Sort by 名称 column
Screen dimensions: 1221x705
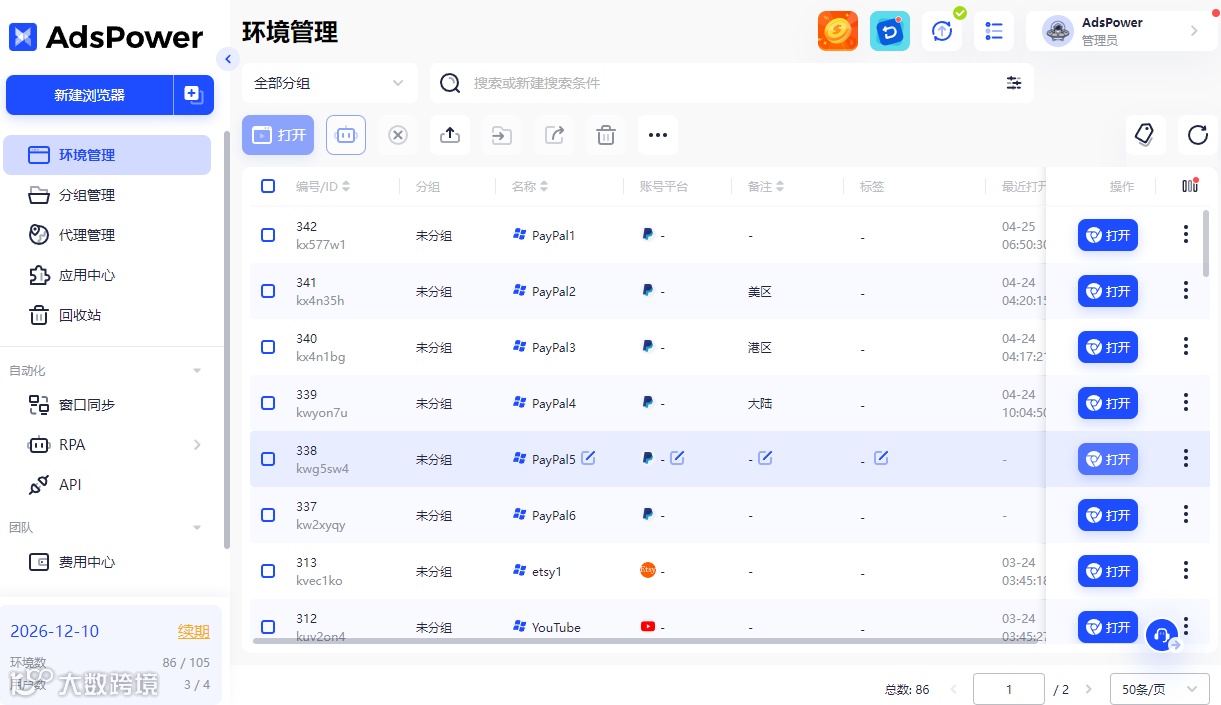(544, 186)
